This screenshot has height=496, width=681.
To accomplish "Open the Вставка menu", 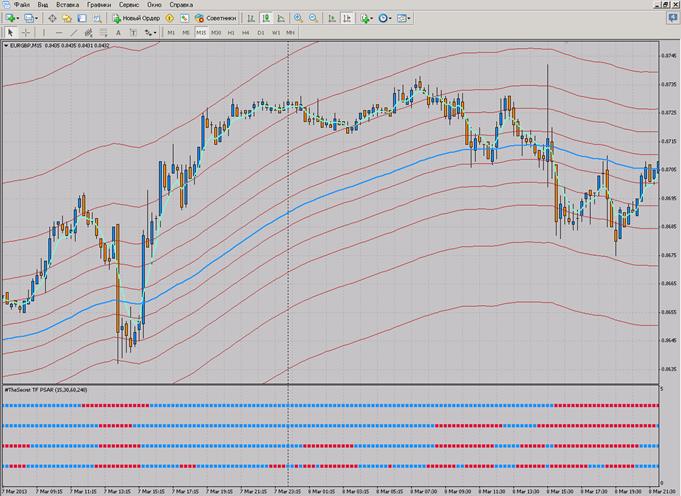I will pyautogui.click(x=67, y=5).
